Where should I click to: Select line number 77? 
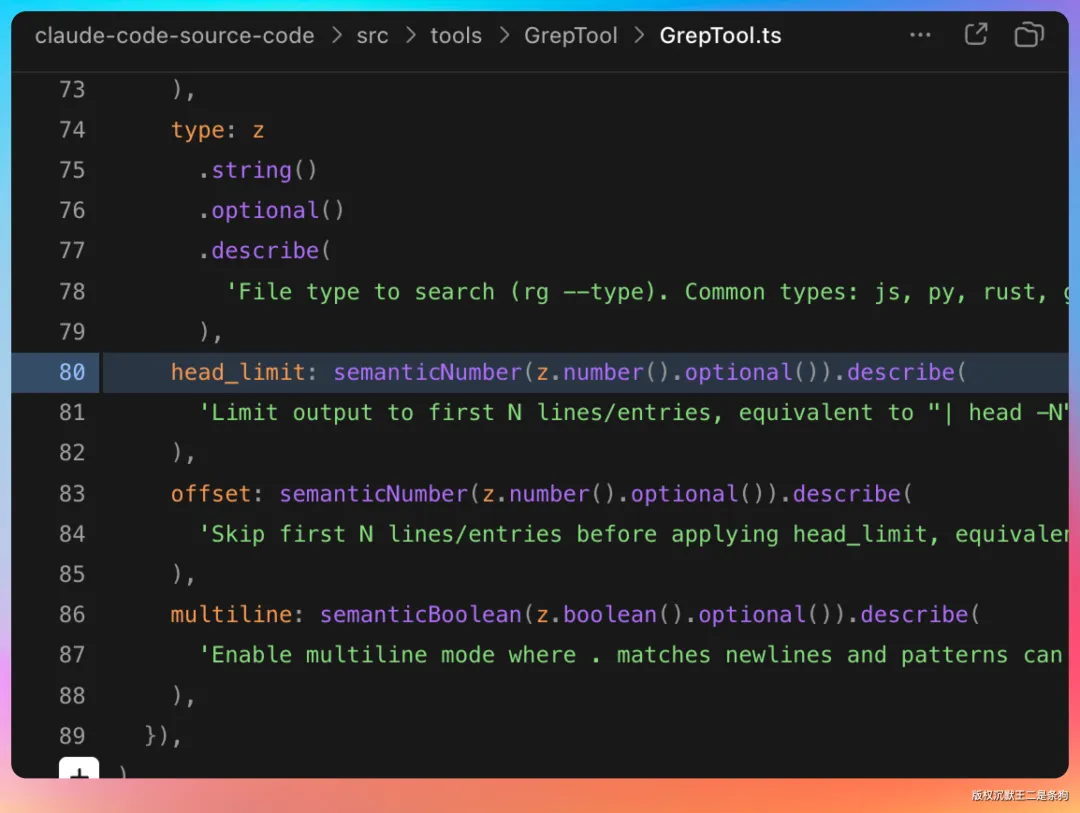point(72,251)
